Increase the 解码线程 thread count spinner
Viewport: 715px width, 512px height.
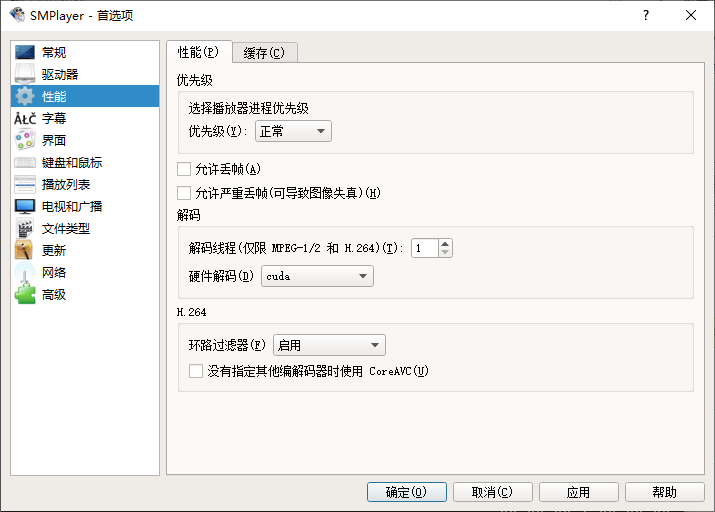[445, 243]
